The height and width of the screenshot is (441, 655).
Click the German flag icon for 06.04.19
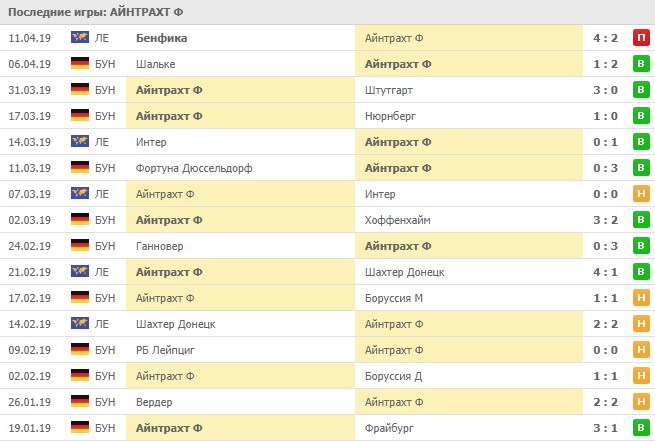click(81, 64)
